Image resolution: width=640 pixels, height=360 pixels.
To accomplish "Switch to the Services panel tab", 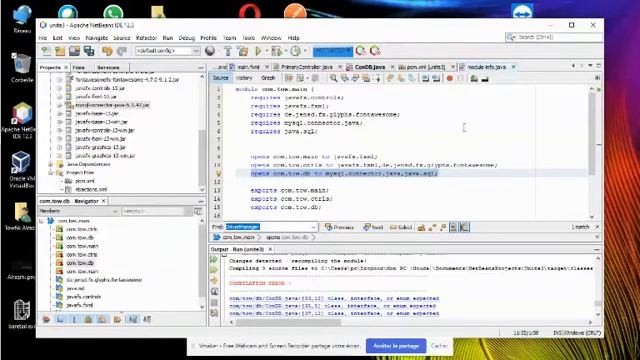I will 108,67.
